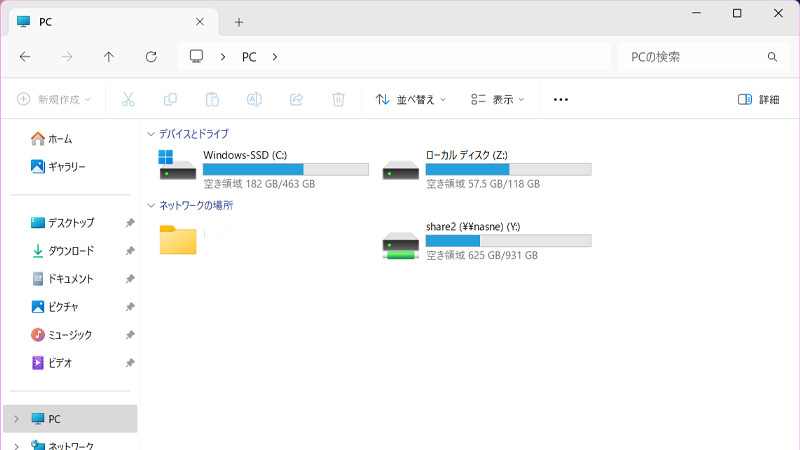Go up one folder level arrow
Image resolution: width=800 pixels, height=450 pixels.
109,57
